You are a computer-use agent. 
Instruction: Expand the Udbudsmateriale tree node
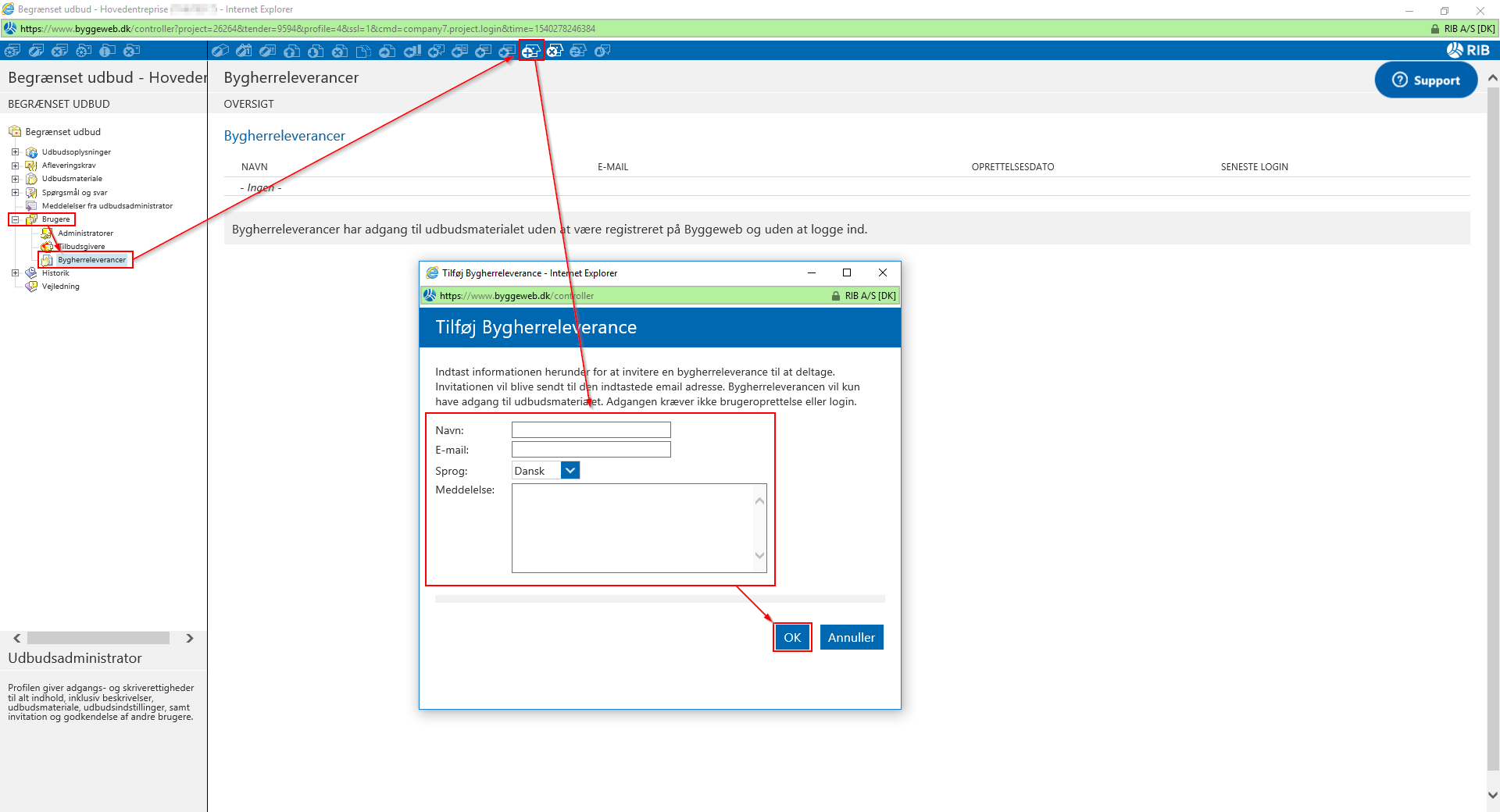(x=15, y=179)
